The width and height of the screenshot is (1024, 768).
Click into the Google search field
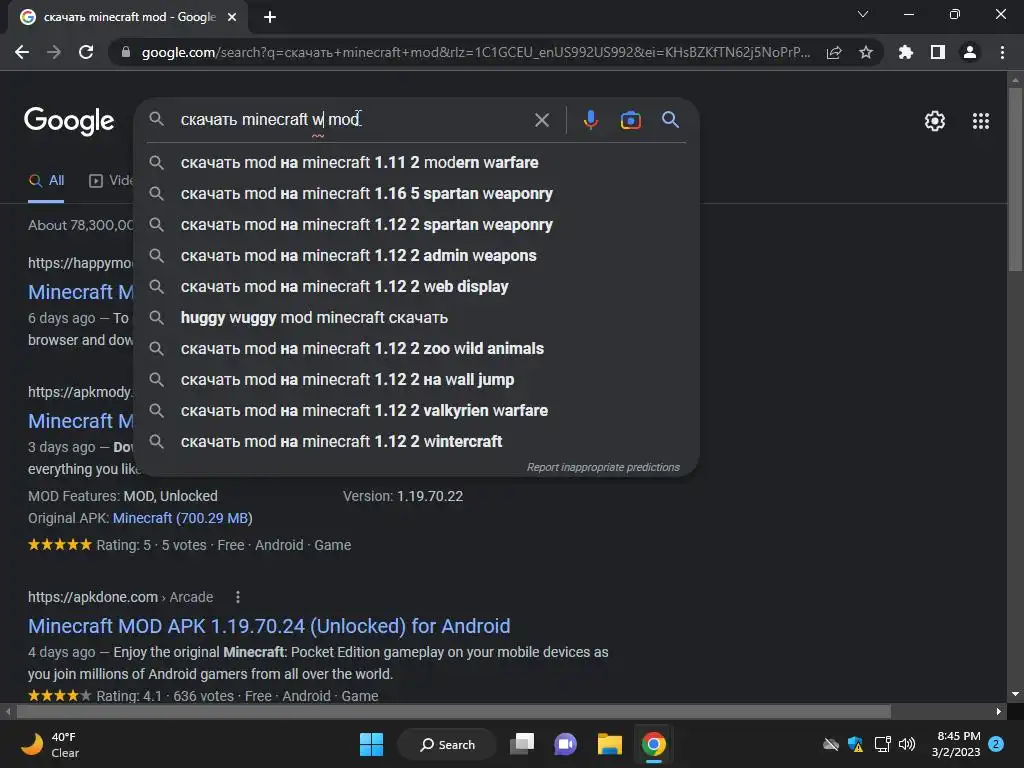coord(353,120)
